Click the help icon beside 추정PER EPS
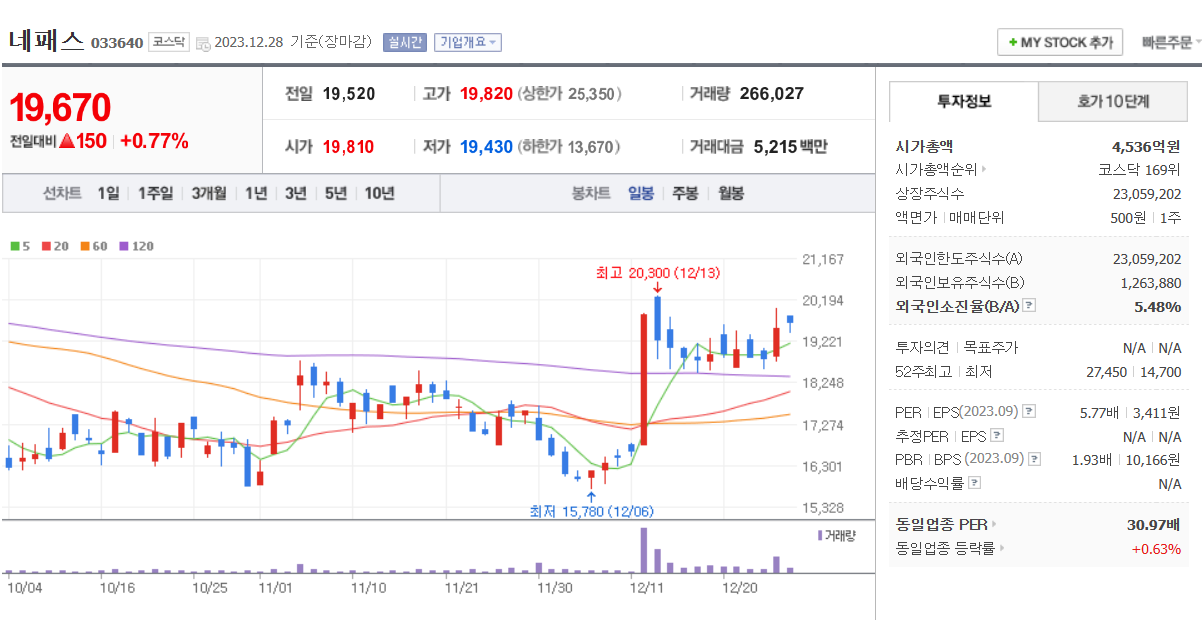1204x620 pixels. click(996, 436)
